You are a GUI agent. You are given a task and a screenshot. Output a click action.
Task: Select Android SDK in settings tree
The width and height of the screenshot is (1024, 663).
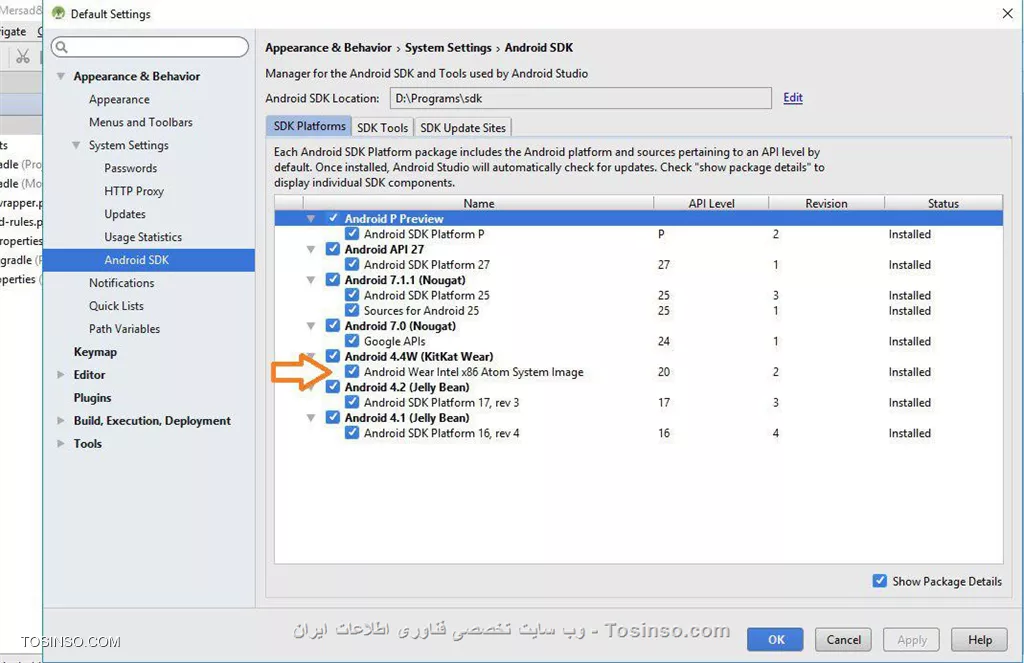149,260
